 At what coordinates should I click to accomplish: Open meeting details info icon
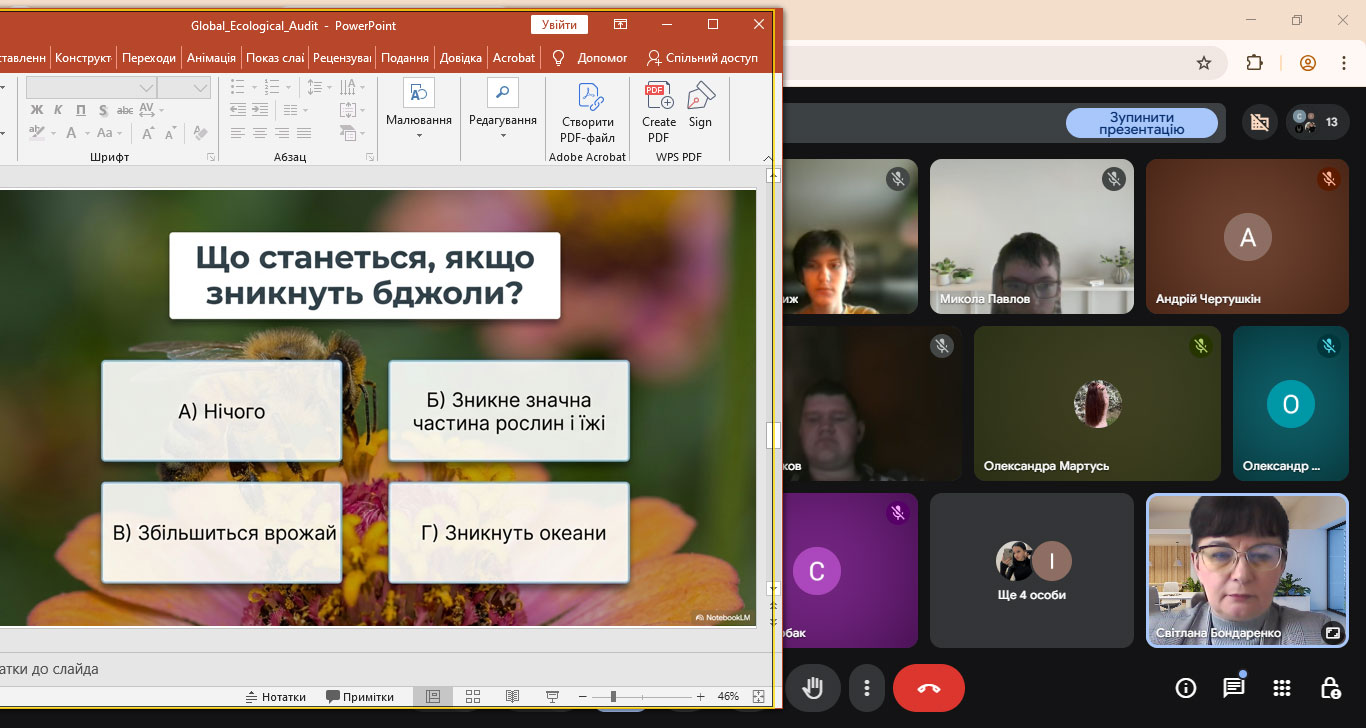click(1186, 688)
